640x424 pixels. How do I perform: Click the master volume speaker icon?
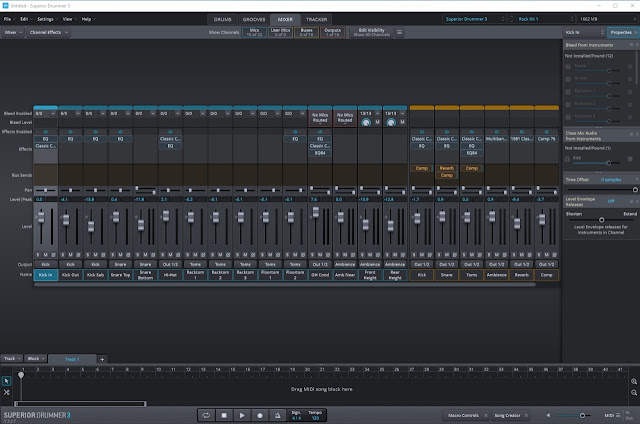[548, 415]
